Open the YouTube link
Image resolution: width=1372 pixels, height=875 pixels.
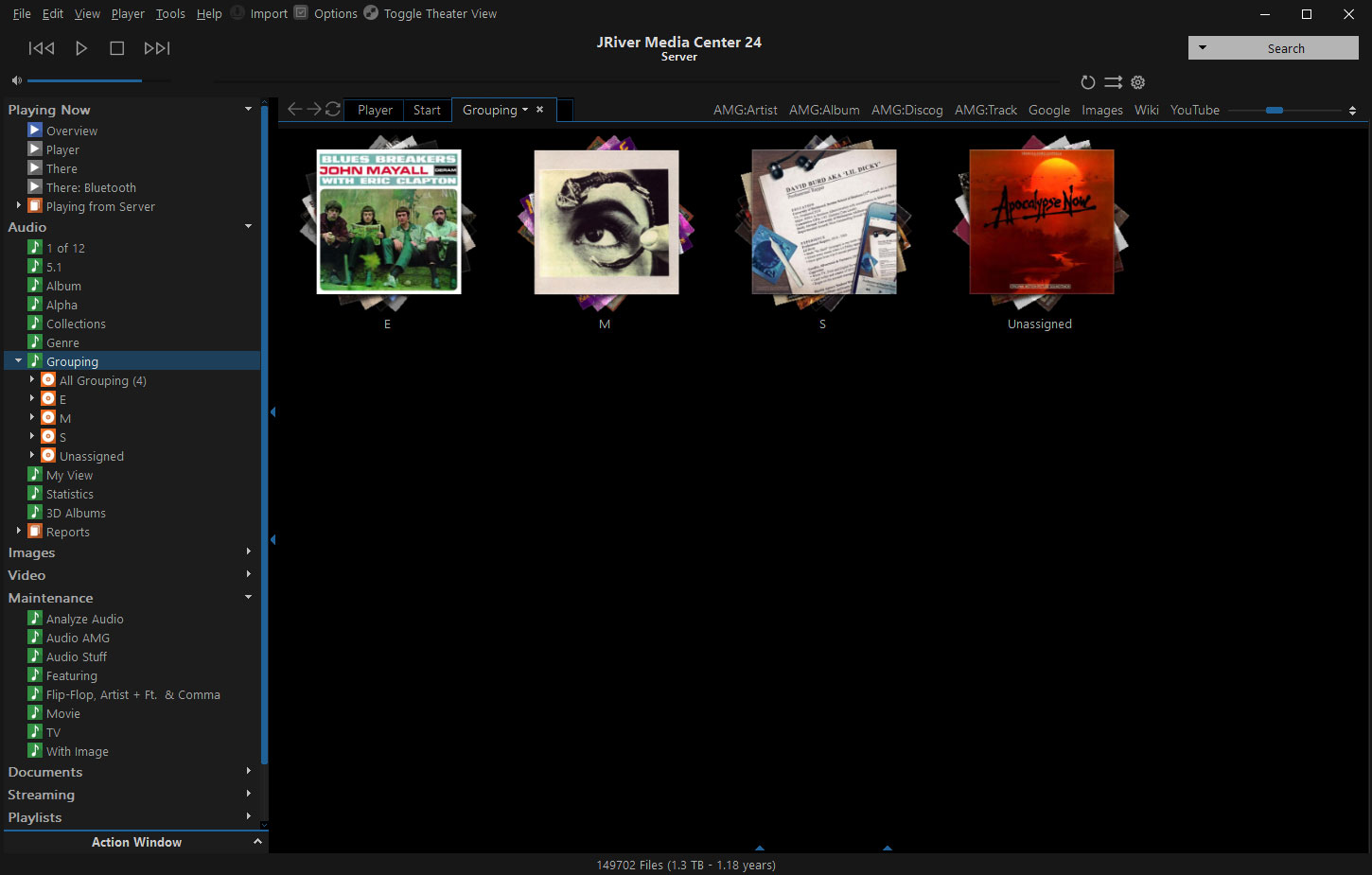click(x=1195, y=110)
